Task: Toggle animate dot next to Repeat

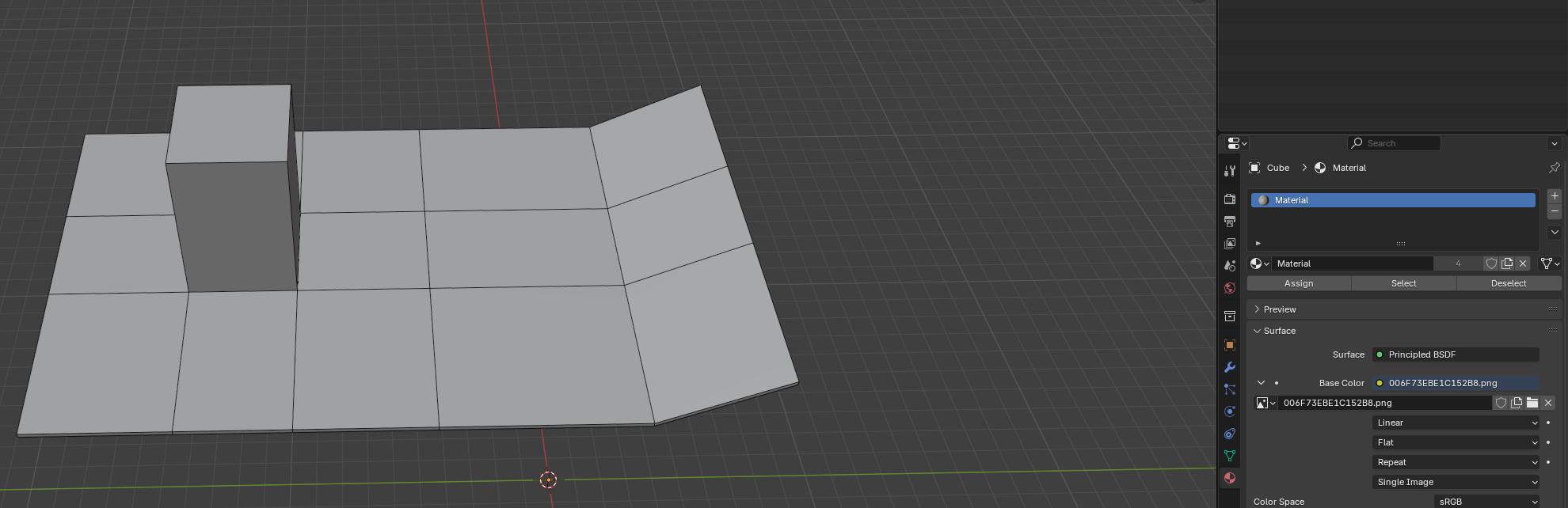Action: (1548, 462)
